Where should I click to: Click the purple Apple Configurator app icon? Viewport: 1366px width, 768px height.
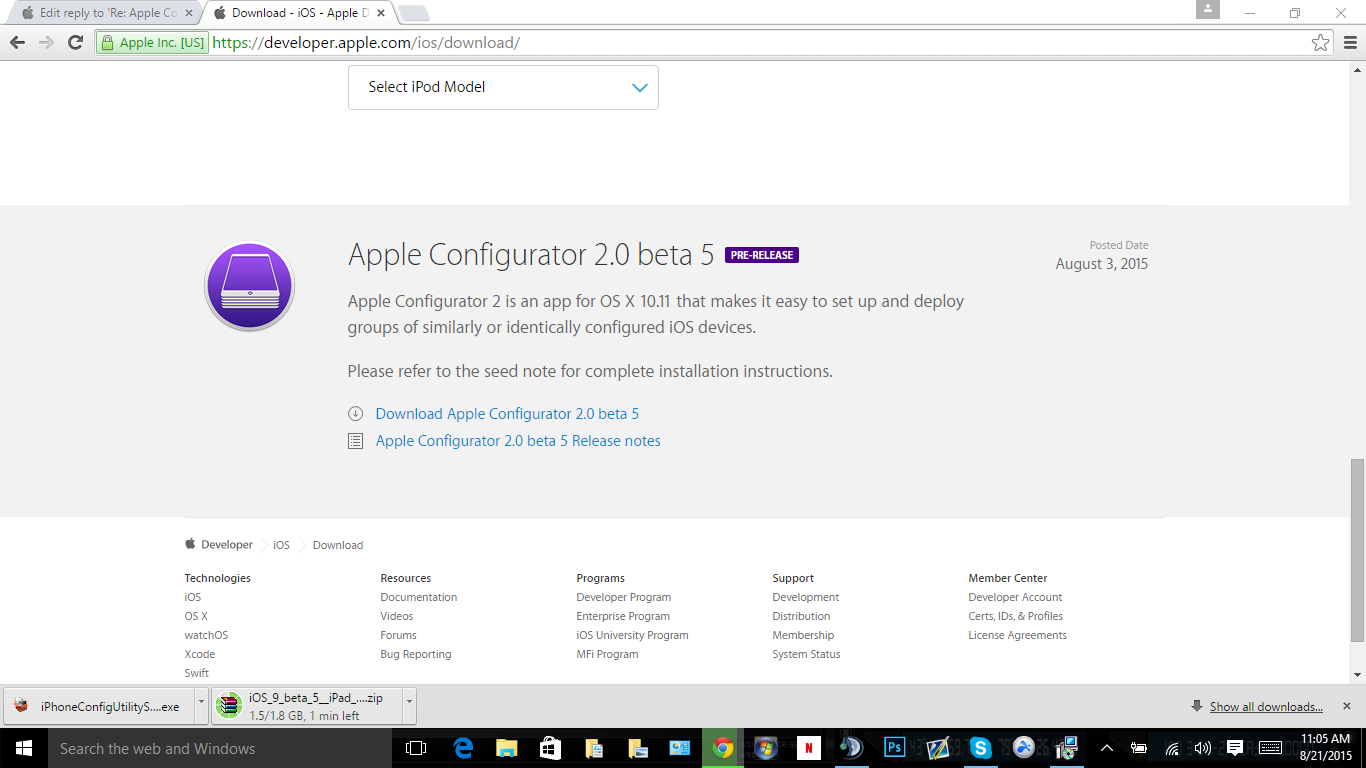point(249,287)
